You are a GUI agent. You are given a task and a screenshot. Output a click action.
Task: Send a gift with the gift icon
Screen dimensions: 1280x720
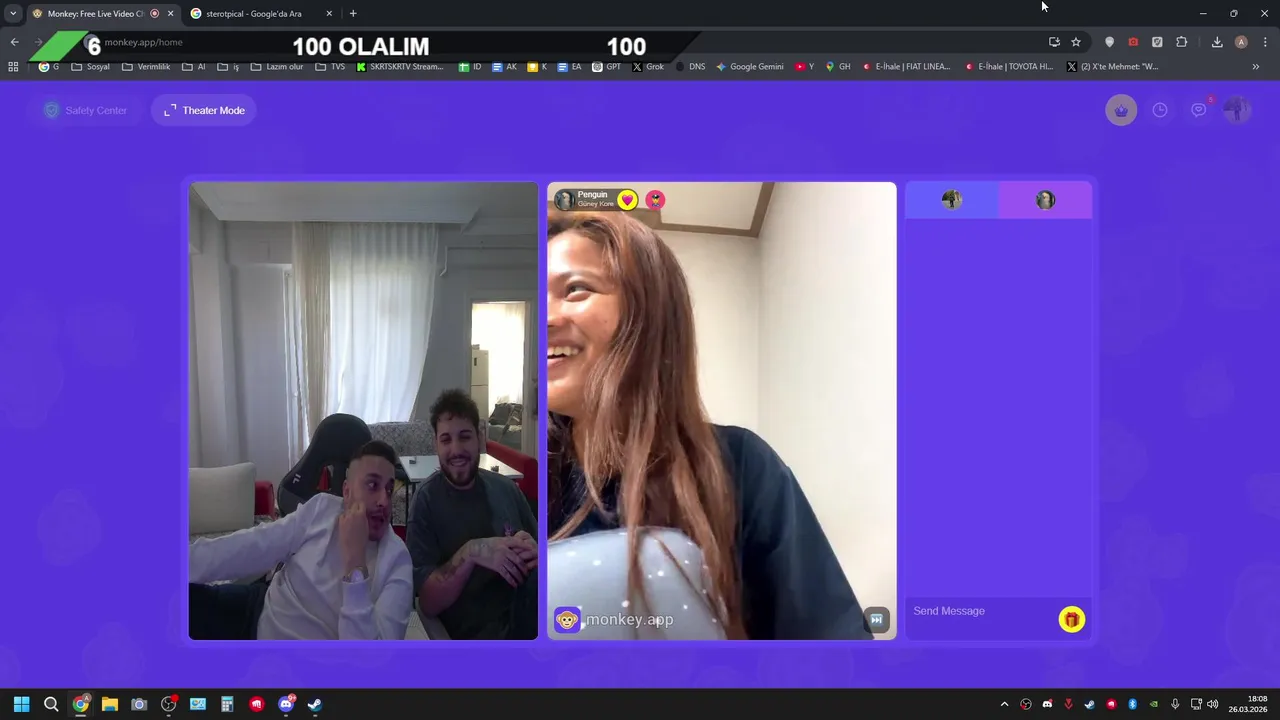point(1071,620)
